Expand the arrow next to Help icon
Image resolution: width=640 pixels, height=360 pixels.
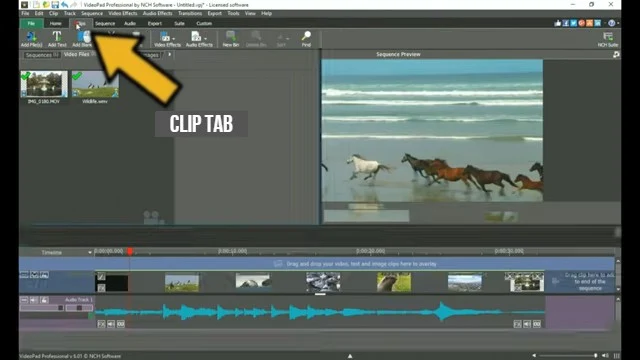618,23
